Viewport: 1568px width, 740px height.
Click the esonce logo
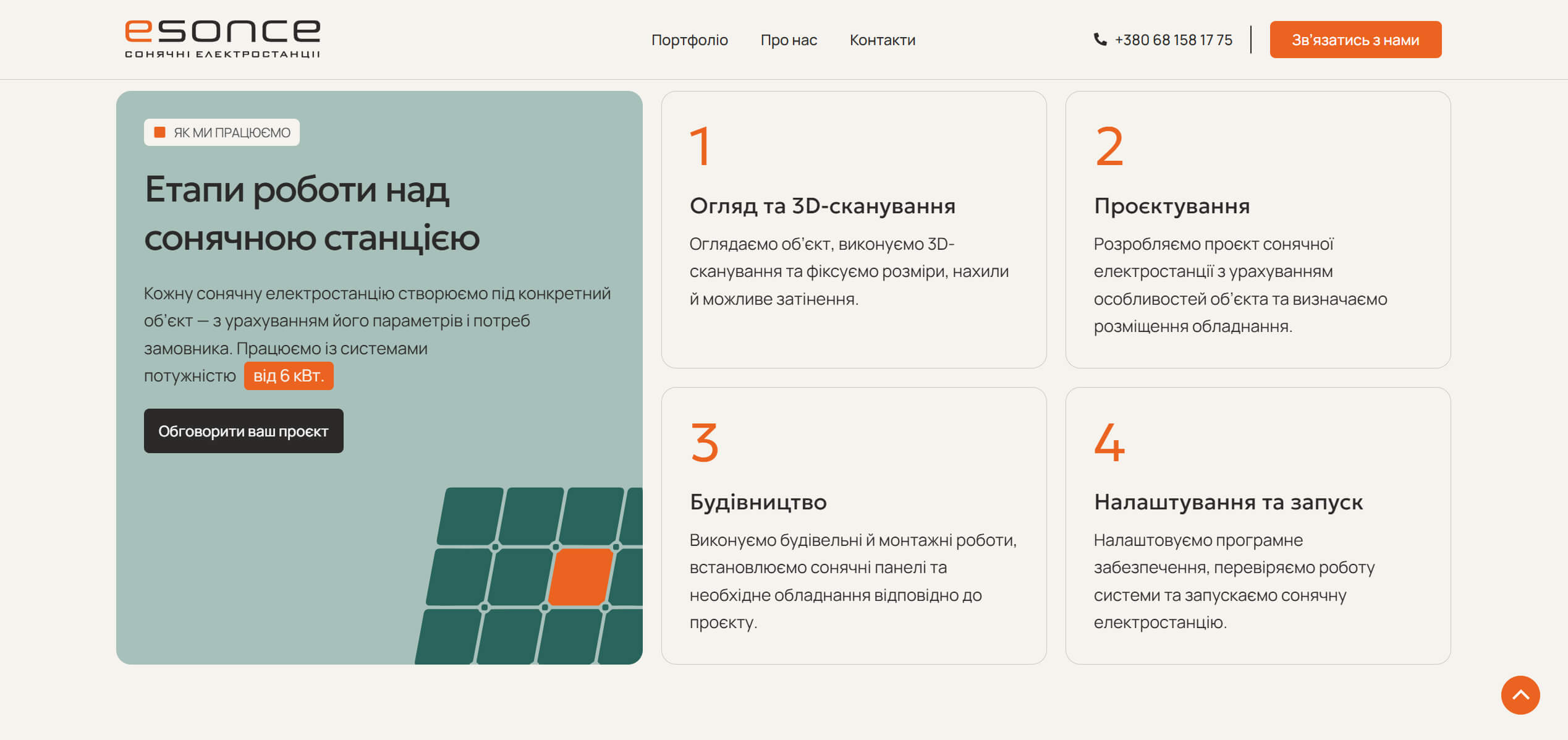point(222,39)
